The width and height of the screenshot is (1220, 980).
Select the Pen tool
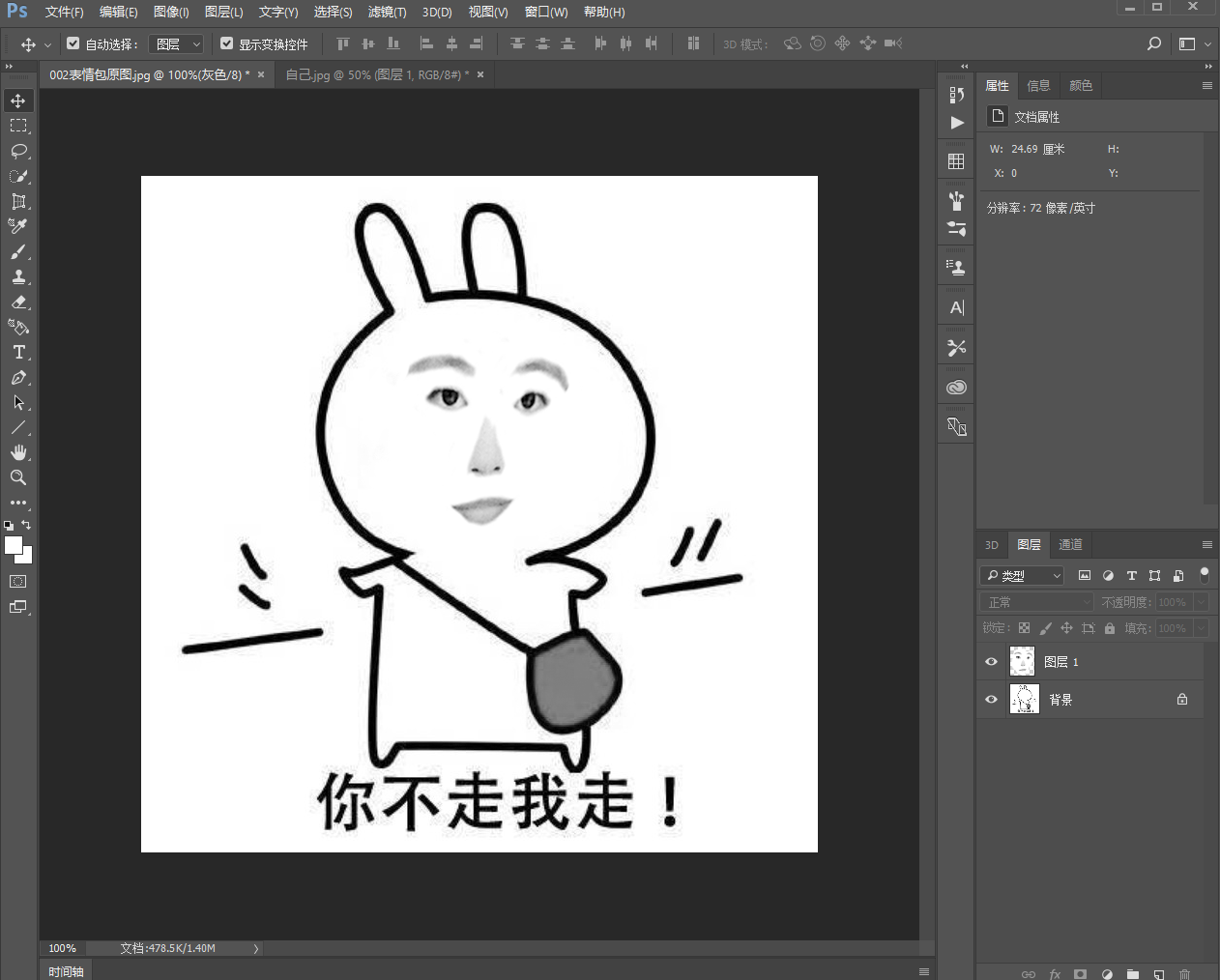click(x=19, y=378)
